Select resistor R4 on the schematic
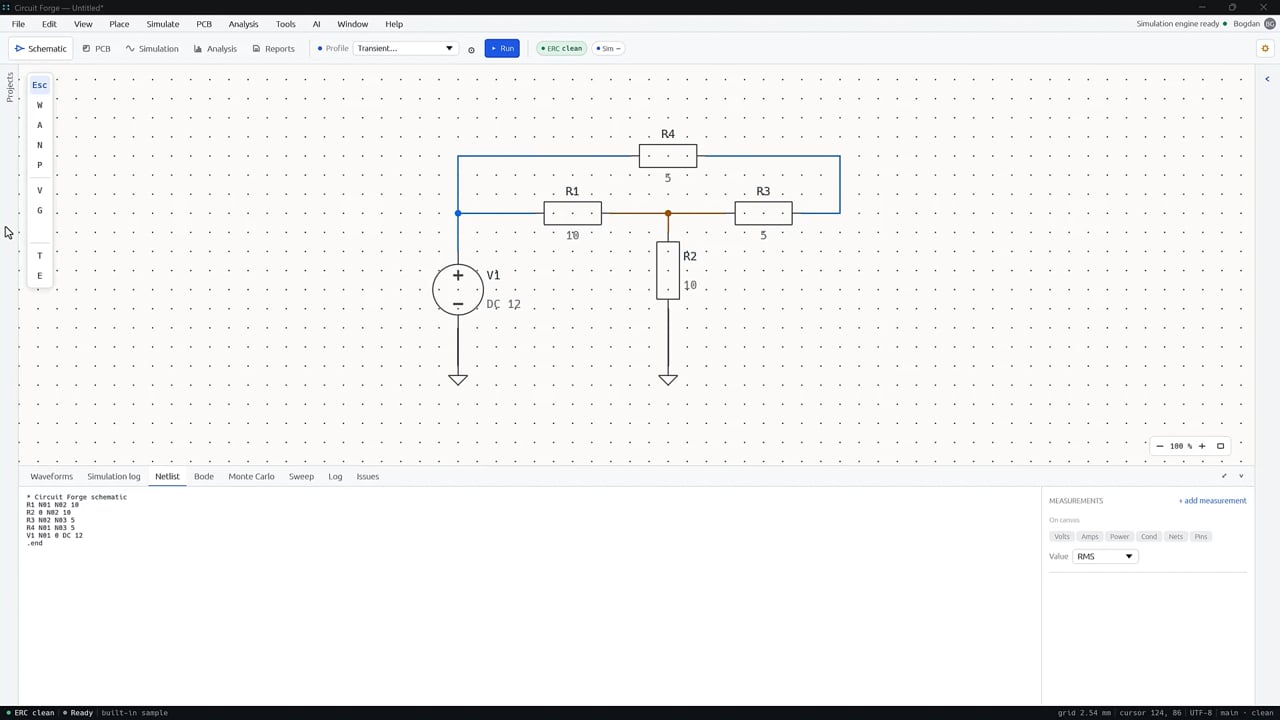This screenshot has width=1280, height=720. (668, 156)
